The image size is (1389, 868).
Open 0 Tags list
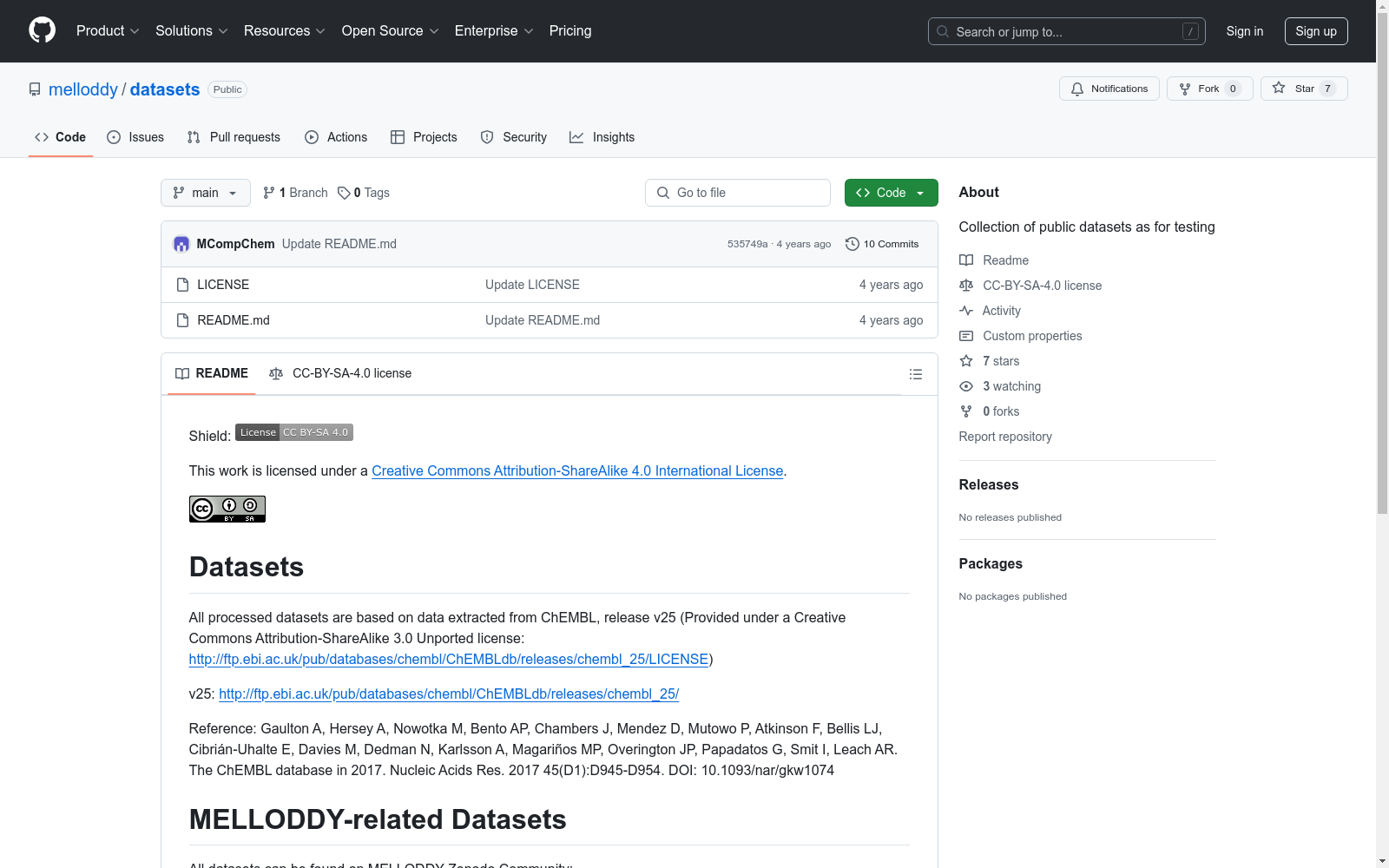(364, 193)
